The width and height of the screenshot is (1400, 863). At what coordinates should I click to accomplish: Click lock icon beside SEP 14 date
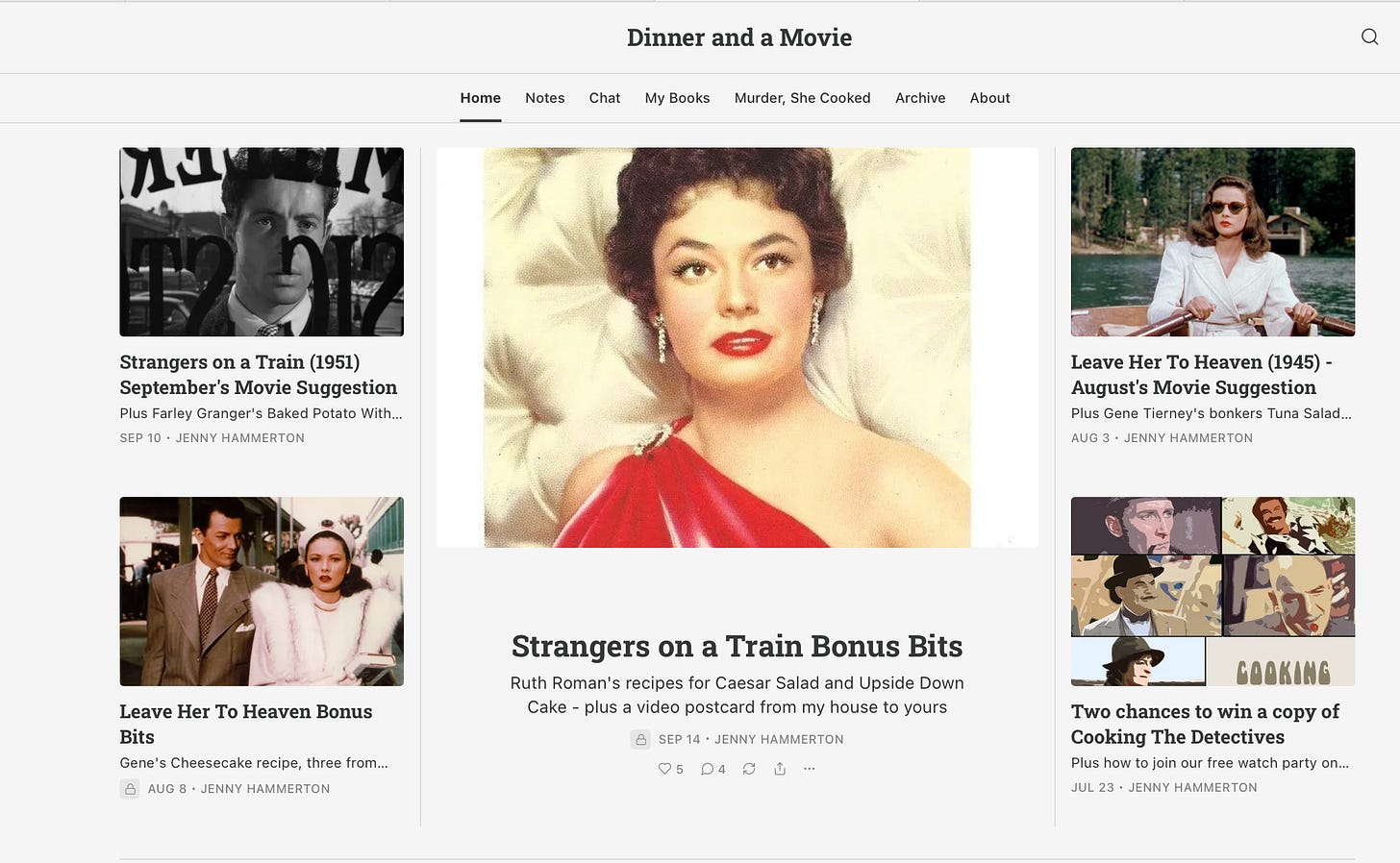[x=640, y=739]
